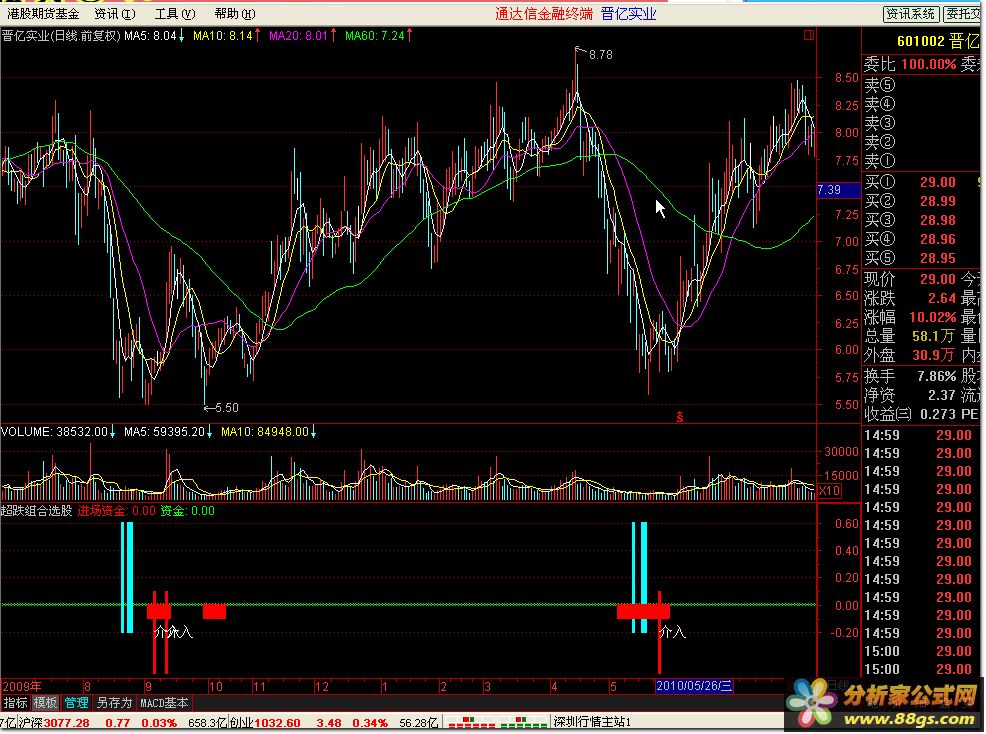Image resolution: width=986 pixels, height=734 pixels.
Task: Click the 超跌组合选股 indicator name
Action: pos(36,511)
